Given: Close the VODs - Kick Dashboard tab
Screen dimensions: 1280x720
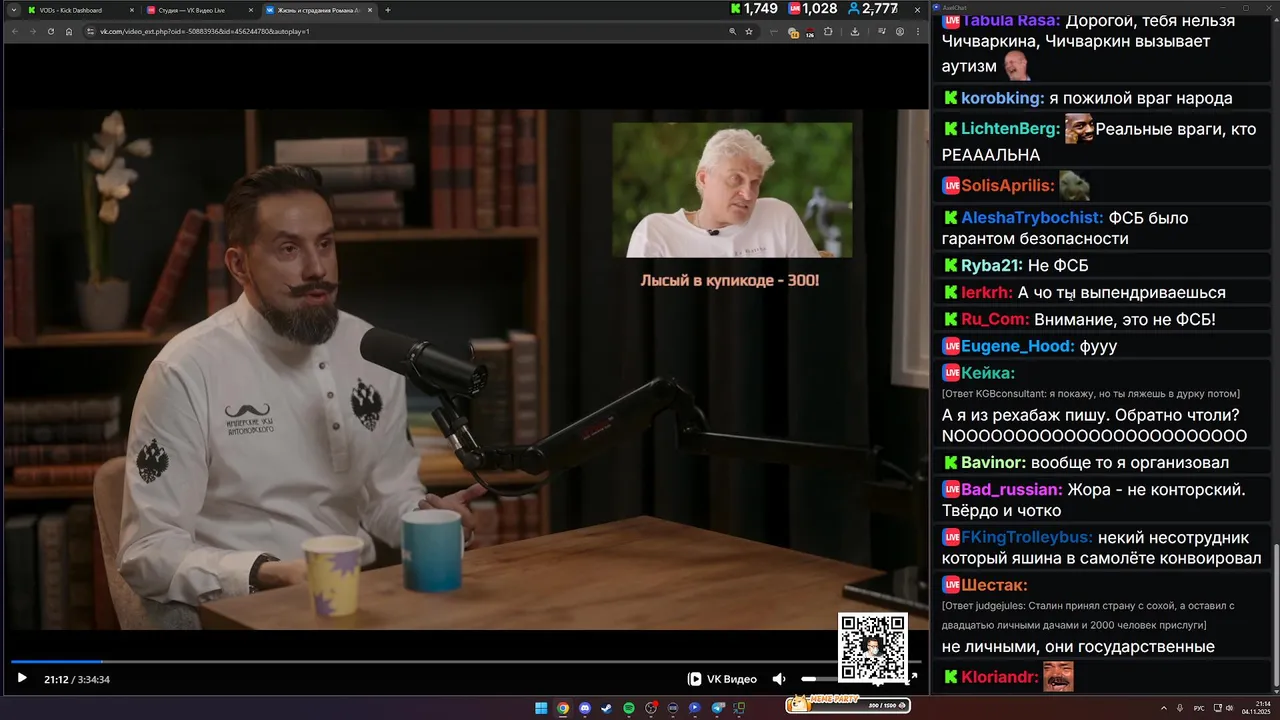Looking at the screenshot, I should click(132, 10).
